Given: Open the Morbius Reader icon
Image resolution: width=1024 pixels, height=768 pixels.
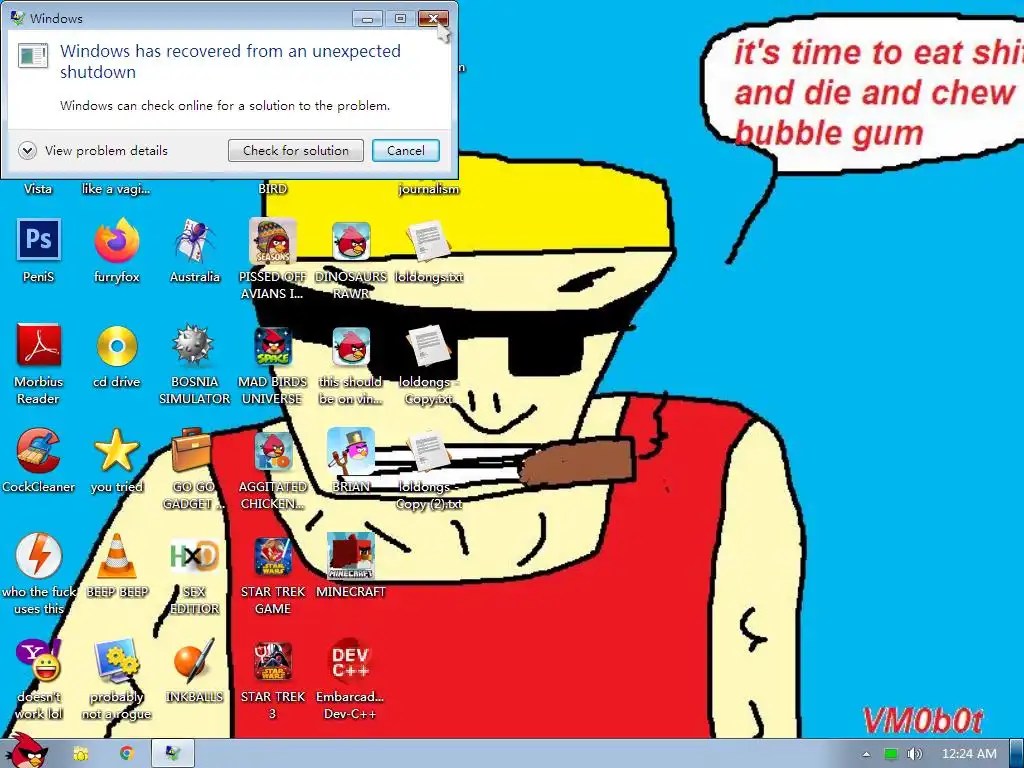Looking at the screenshot, I should point(39,345).
